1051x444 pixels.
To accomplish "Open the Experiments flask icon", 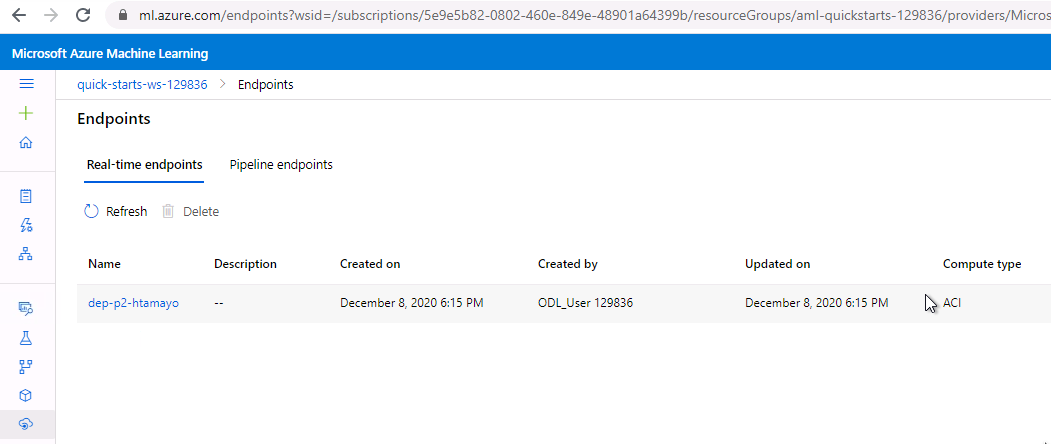I will pos(26,337).
